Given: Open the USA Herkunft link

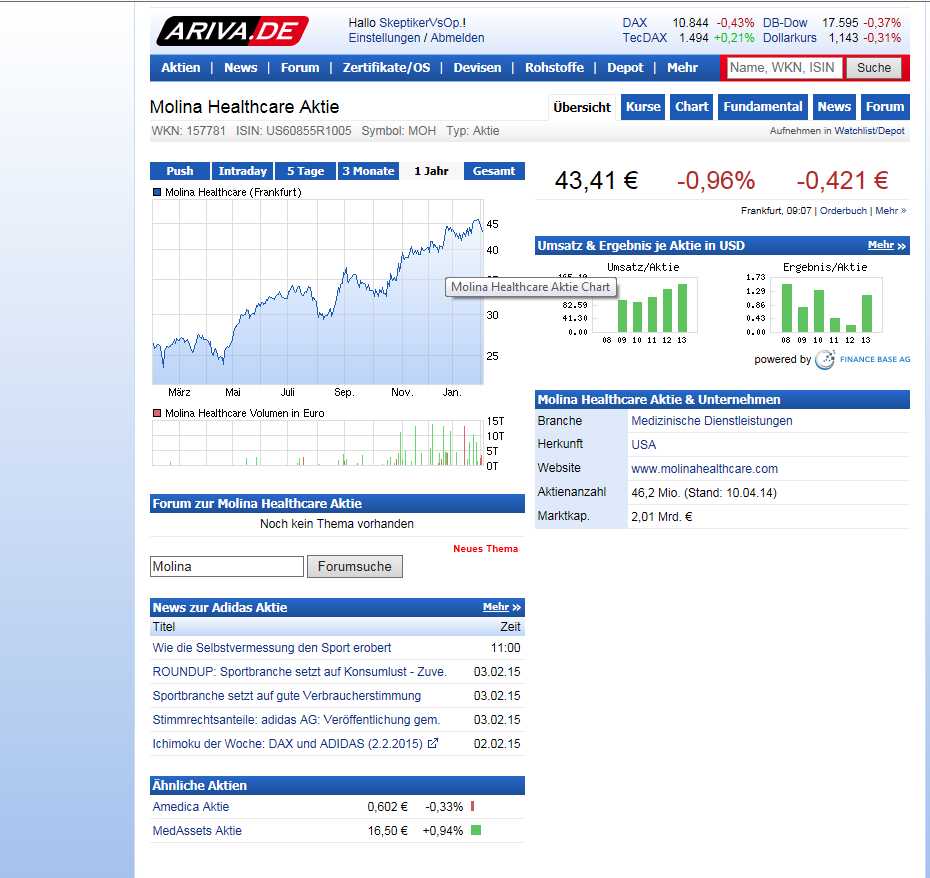Looking at the screenshot, I should click(x=644, y=445).
